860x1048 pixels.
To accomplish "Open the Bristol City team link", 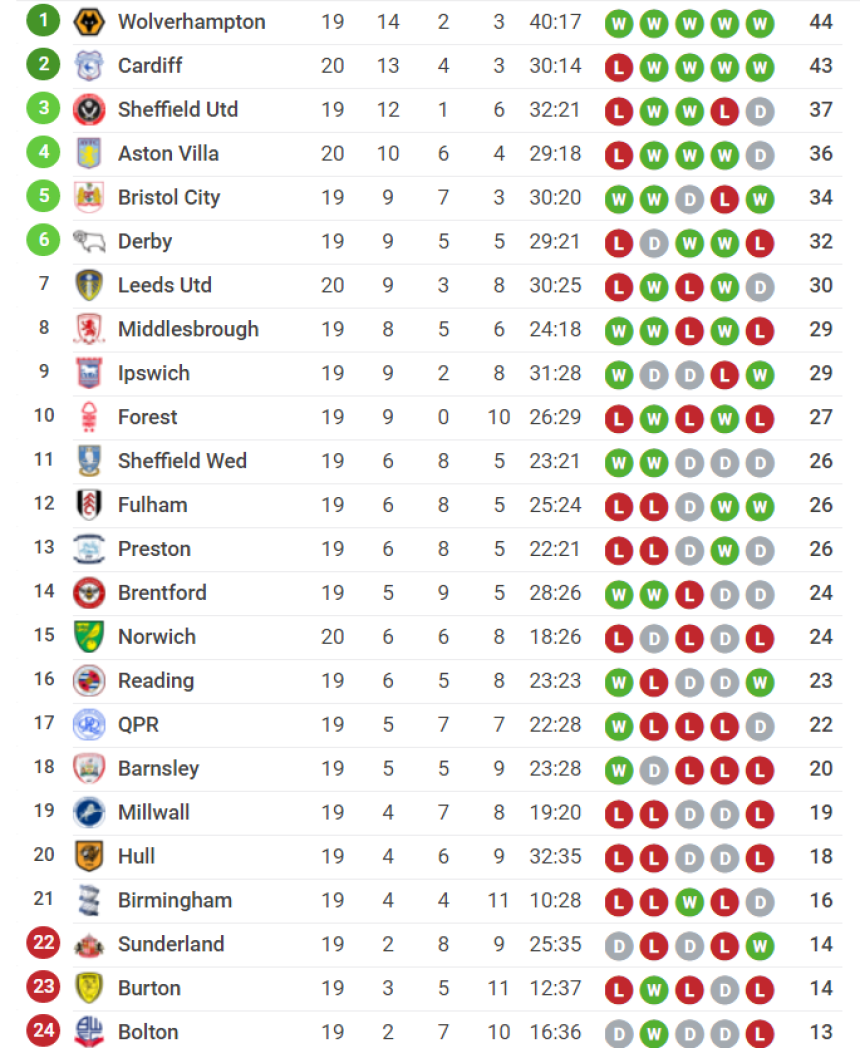I will click(x=169, y=198).
